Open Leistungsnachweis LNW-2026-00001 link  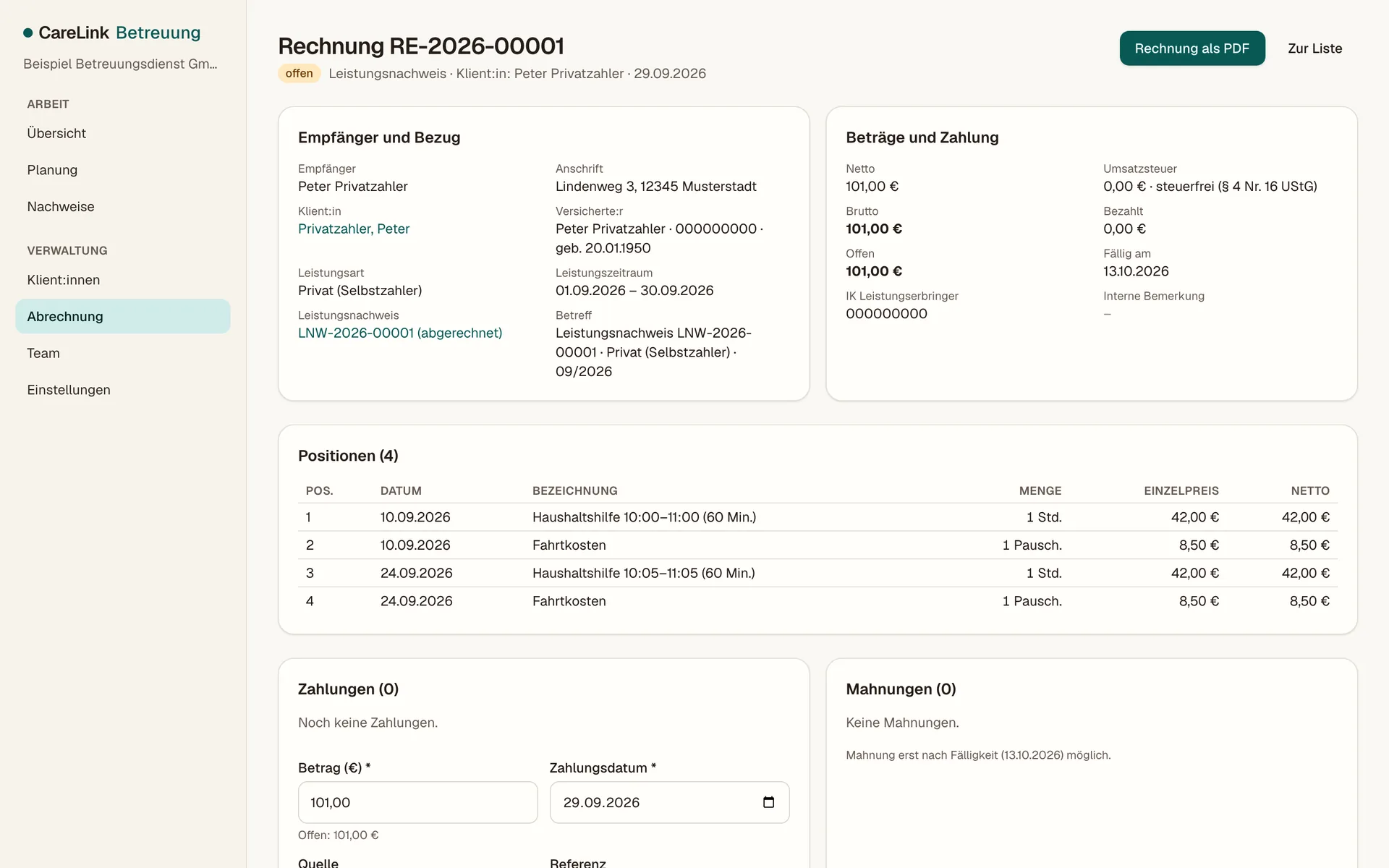400,333
